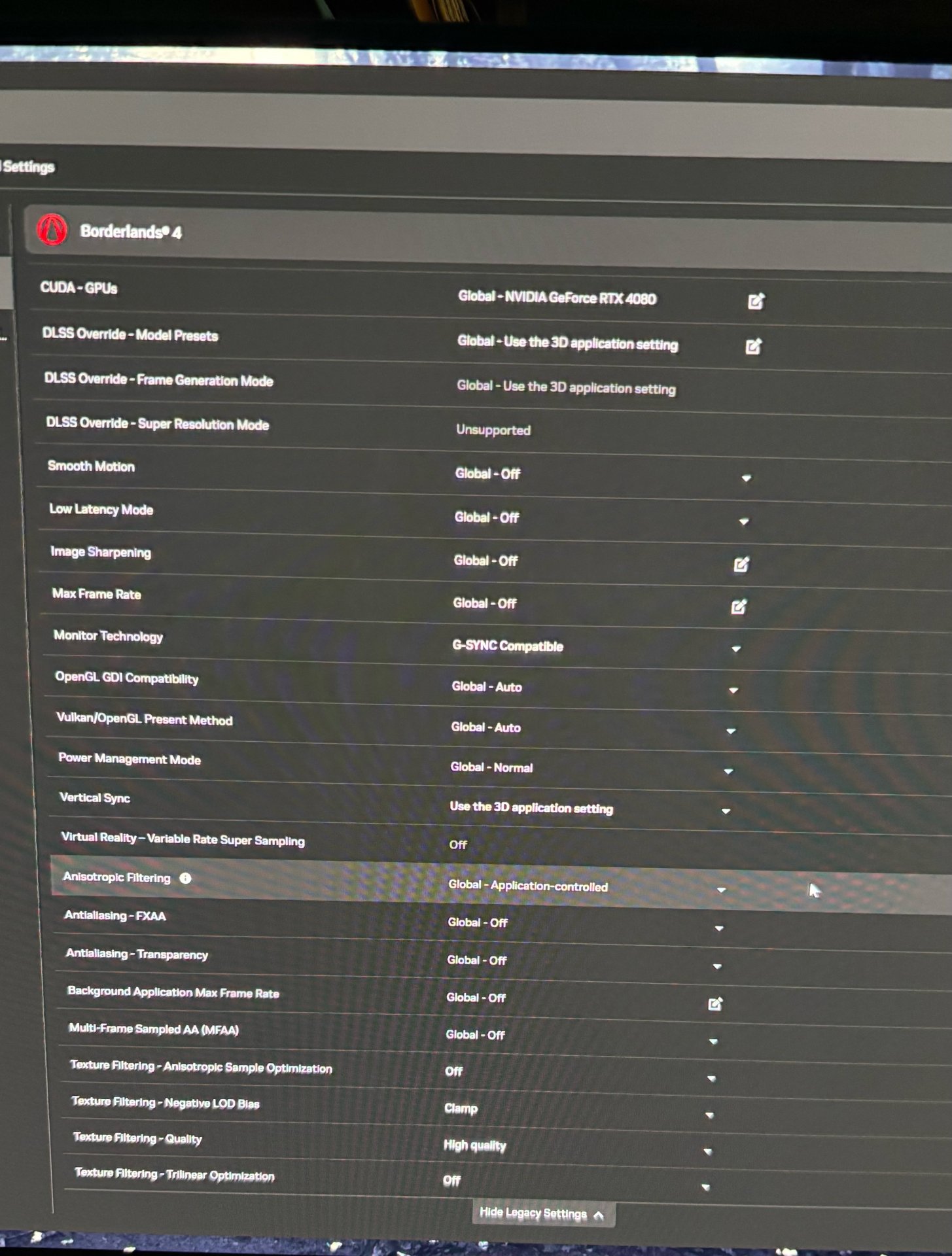Expand Anisotropic Sample Optimization dropdown
Viewport: 952px width, 1256px height.
click(x=711, y=1078)
